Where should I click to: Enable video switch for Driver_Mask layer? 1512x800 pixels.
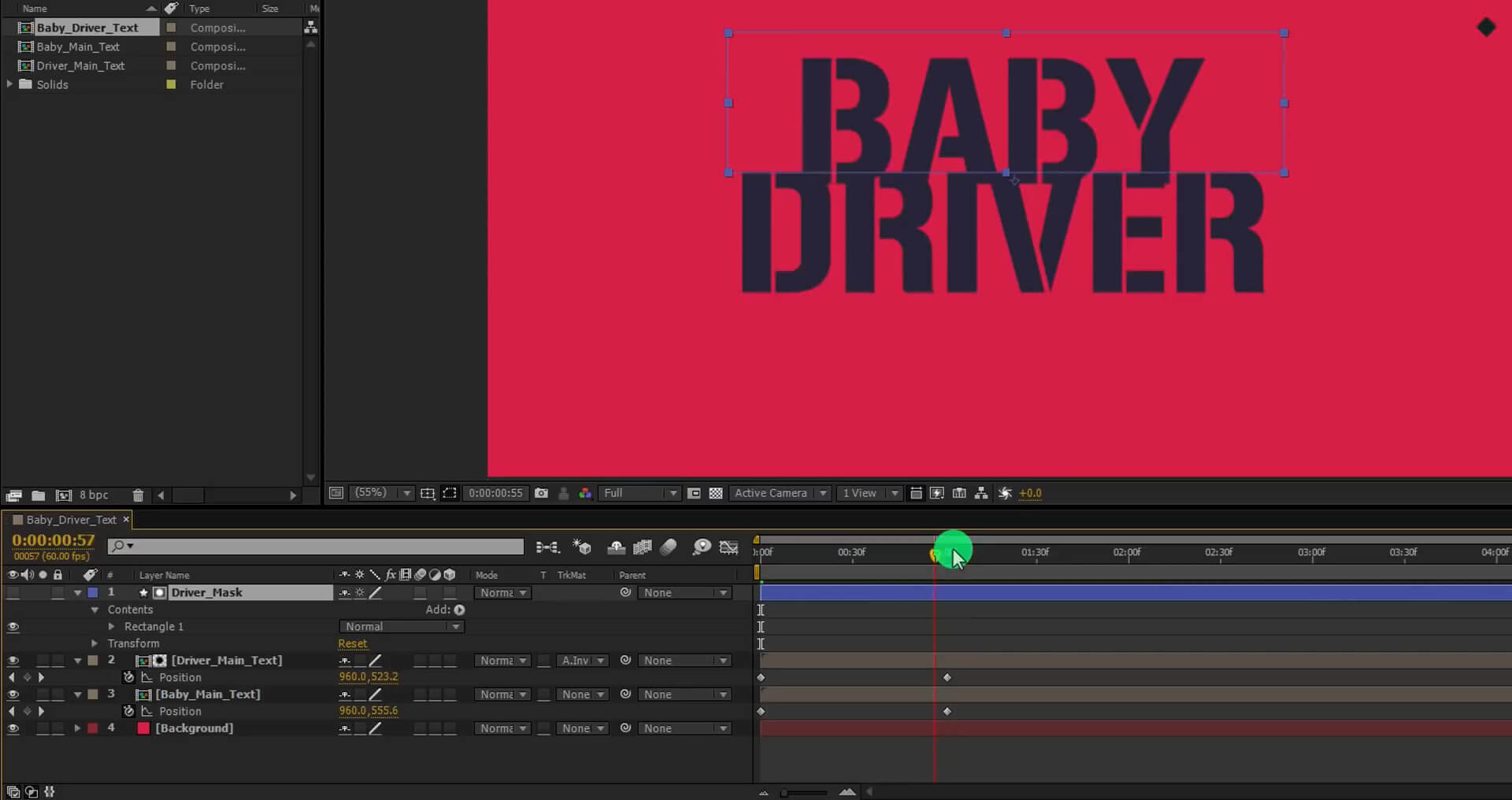13,593
